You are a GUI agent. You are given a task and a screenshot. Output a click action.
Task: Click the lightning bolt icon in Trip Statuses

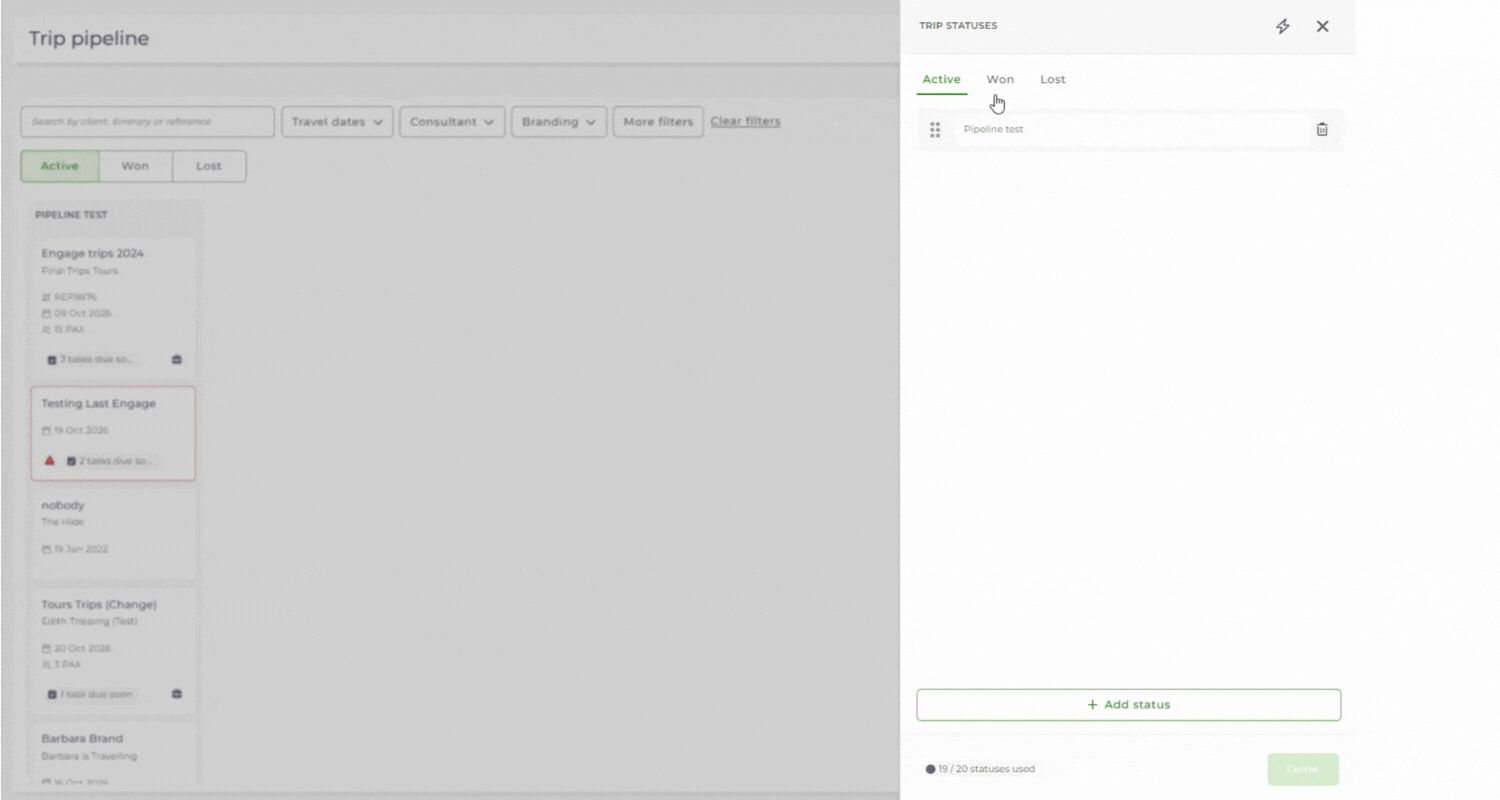(x=1283, y=27)
